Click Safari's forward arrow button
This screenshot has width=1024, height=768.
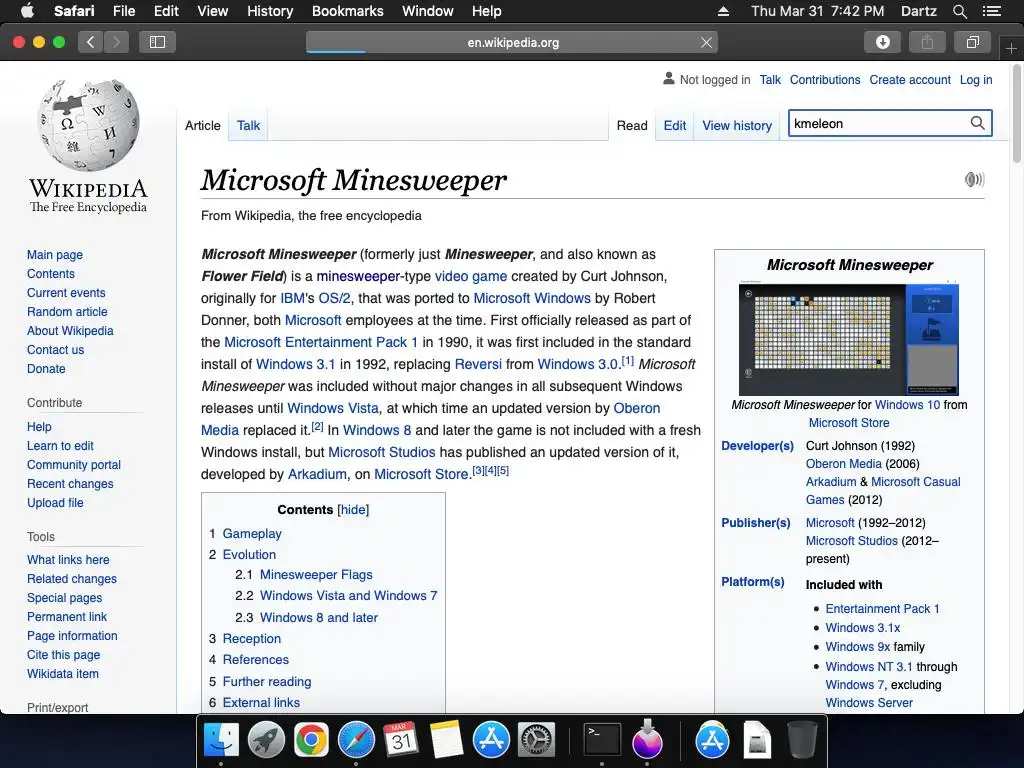click(x=116, y=42)
